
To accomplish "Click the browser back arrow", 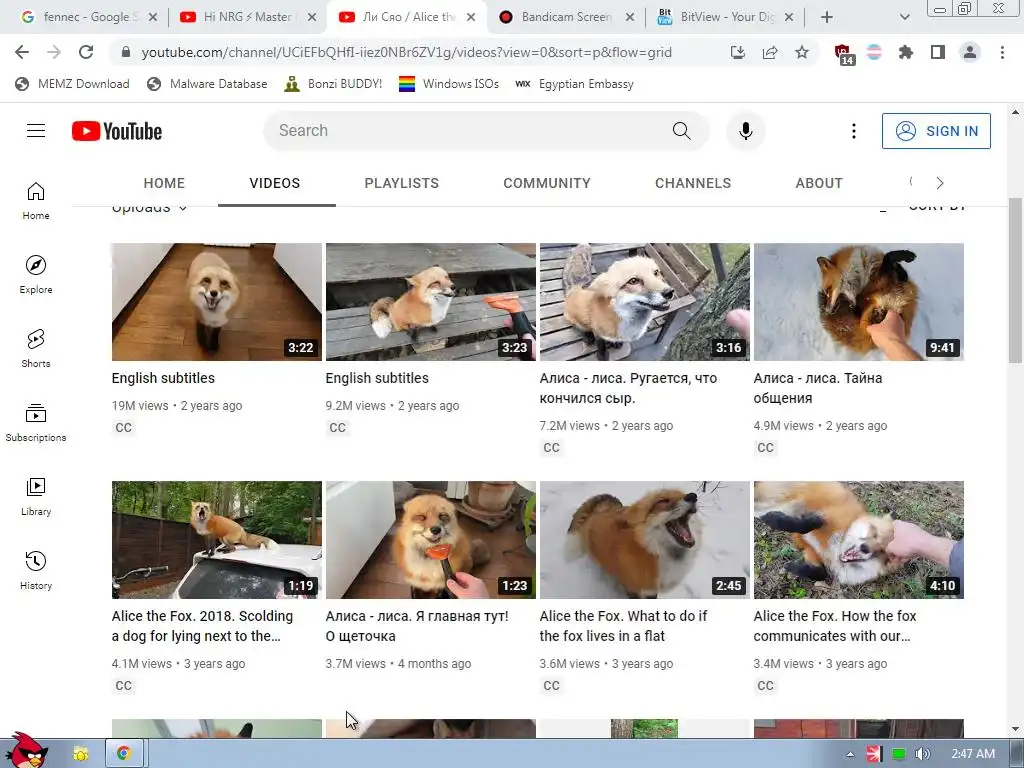I will click(x=22, y=52).
